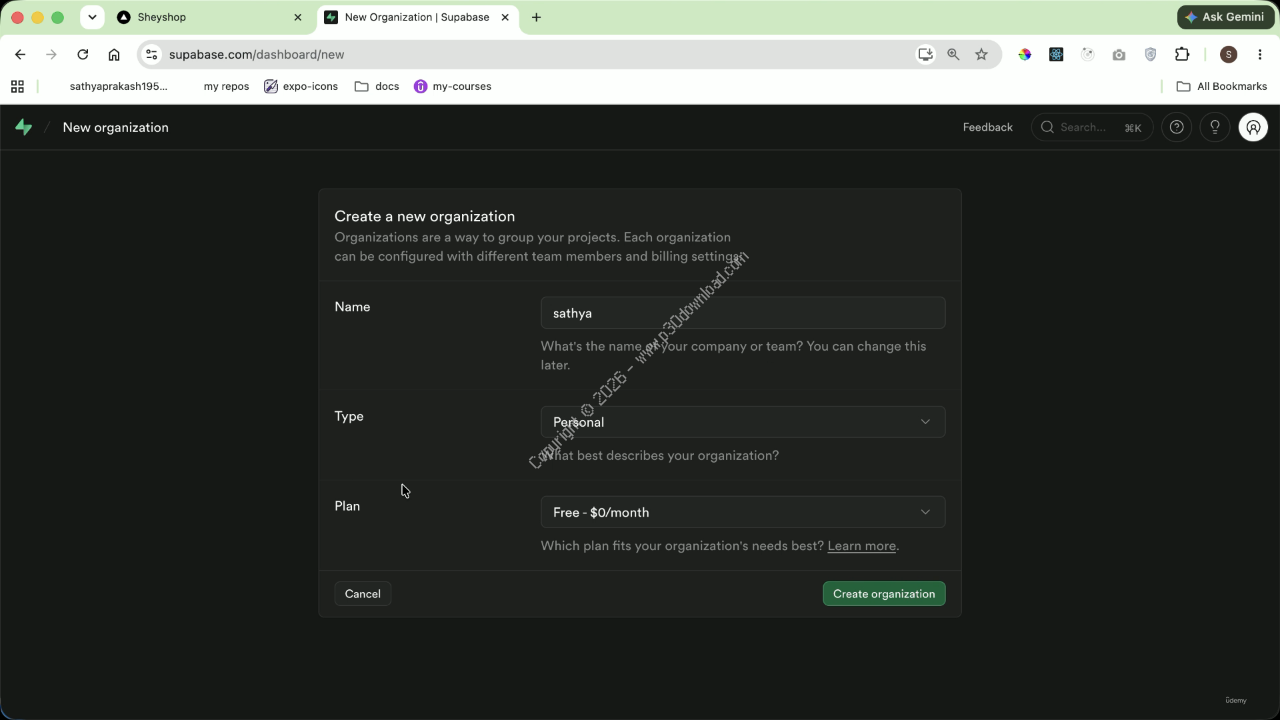Open the All Bookmarks folder

point(1222,87)
